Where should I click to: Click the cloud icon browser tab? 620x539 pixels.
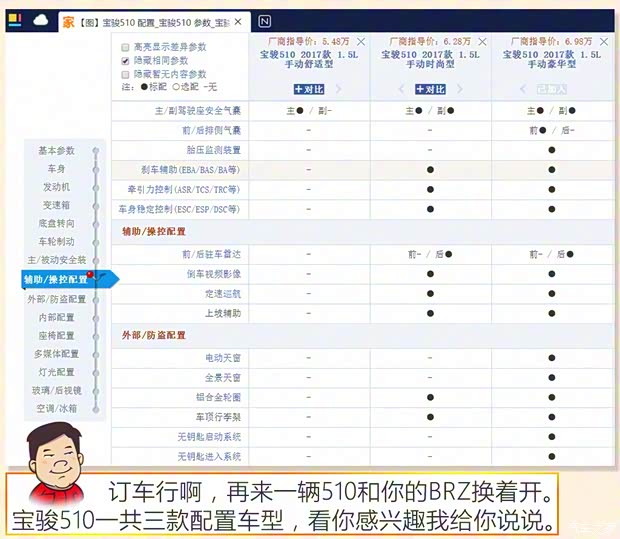tap(41, 20)
